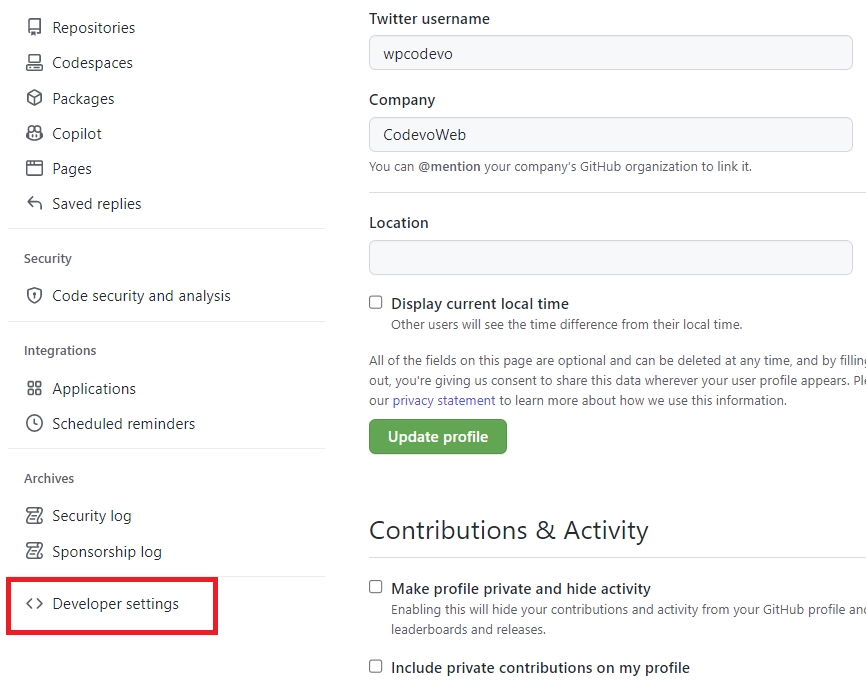The height and width of the screenshot is (683, 866).
Task: Tick Include private contributions on my profile
Action: point(376,666)
